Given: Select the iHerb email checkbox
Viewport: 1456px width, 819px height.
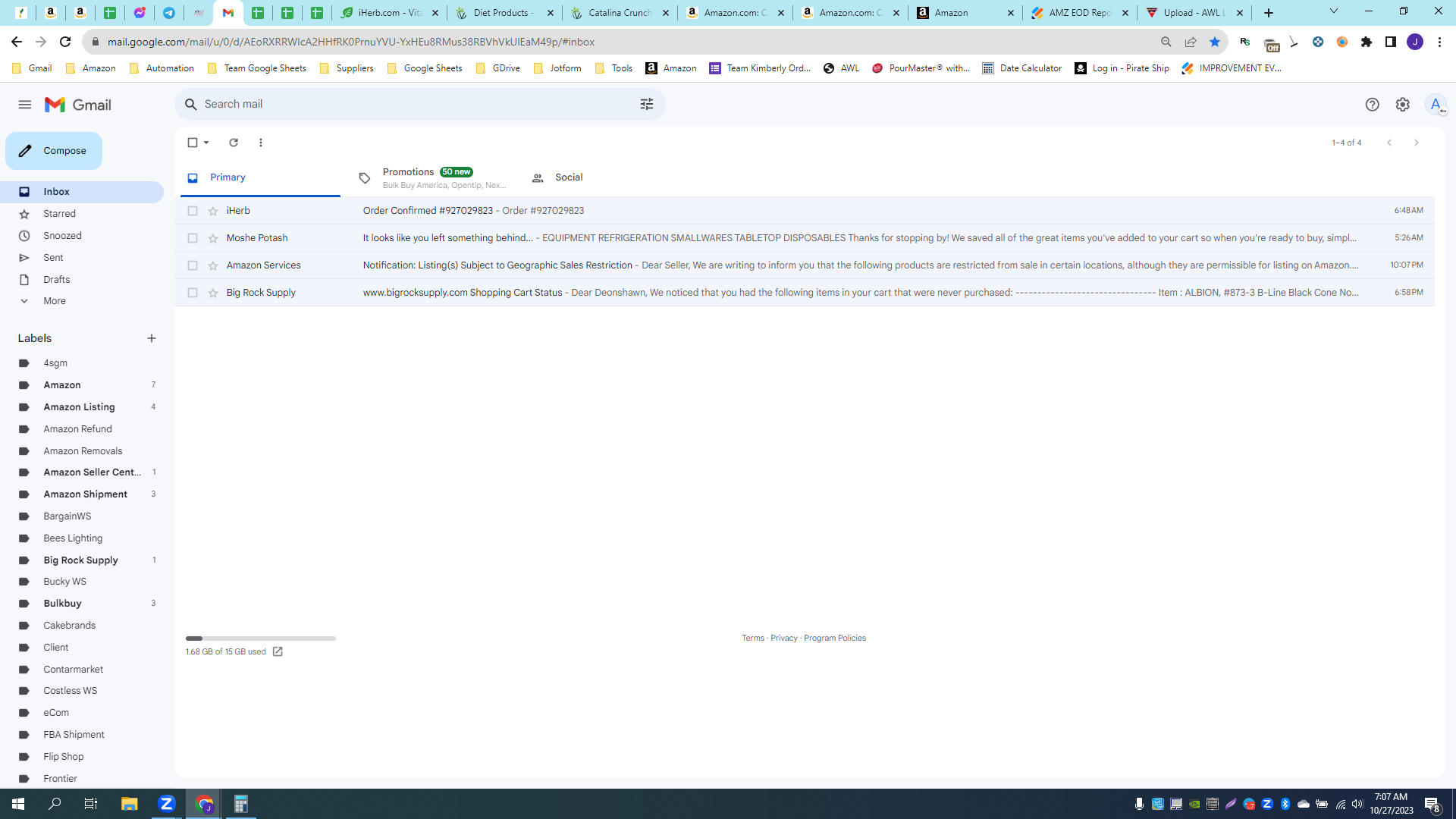Looking at the screenshot, I should tap(193, 211).
